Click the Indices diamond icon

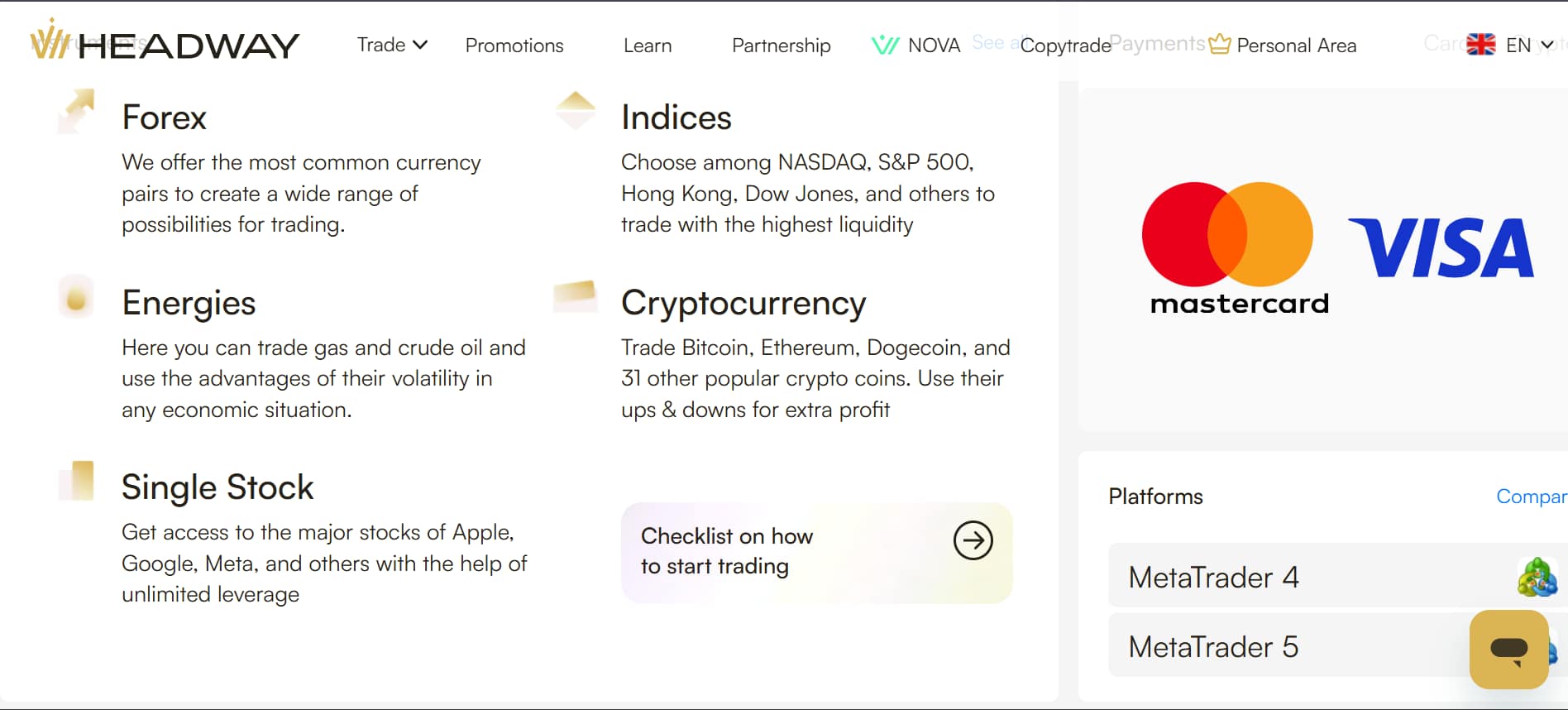pyautogui.click(x=576, y=110)
